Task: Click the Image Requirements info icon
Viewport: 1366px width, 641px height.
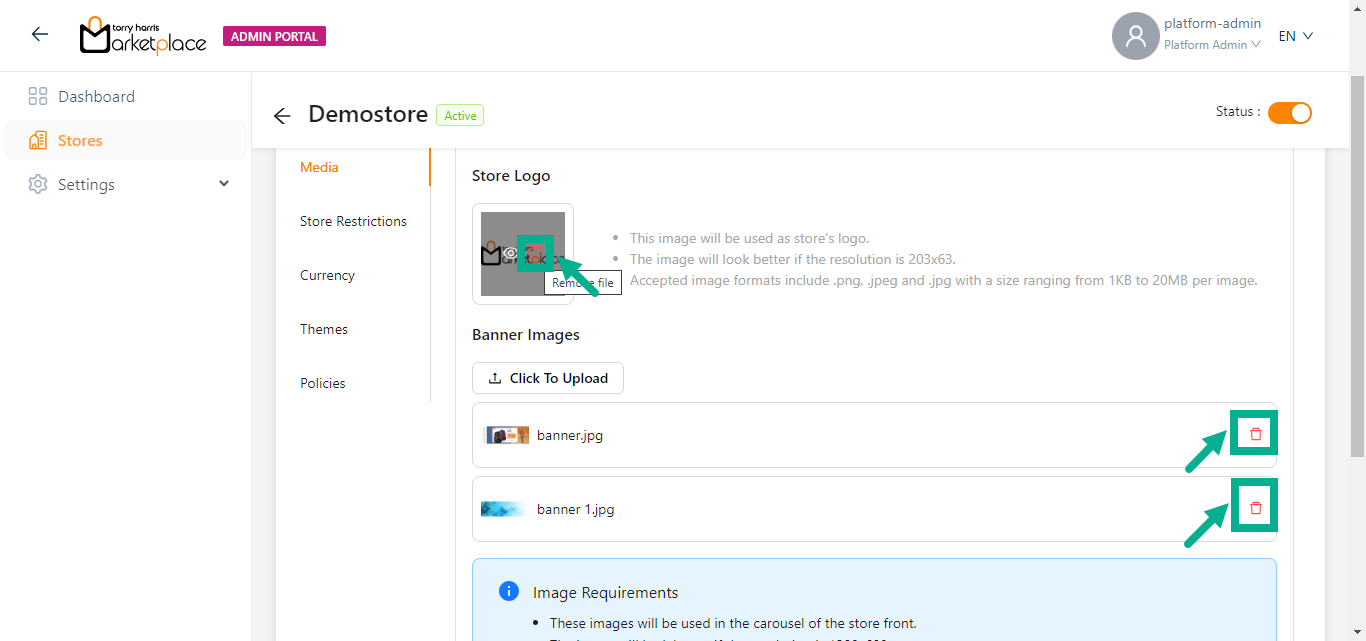Action: (x=508, y=591)
